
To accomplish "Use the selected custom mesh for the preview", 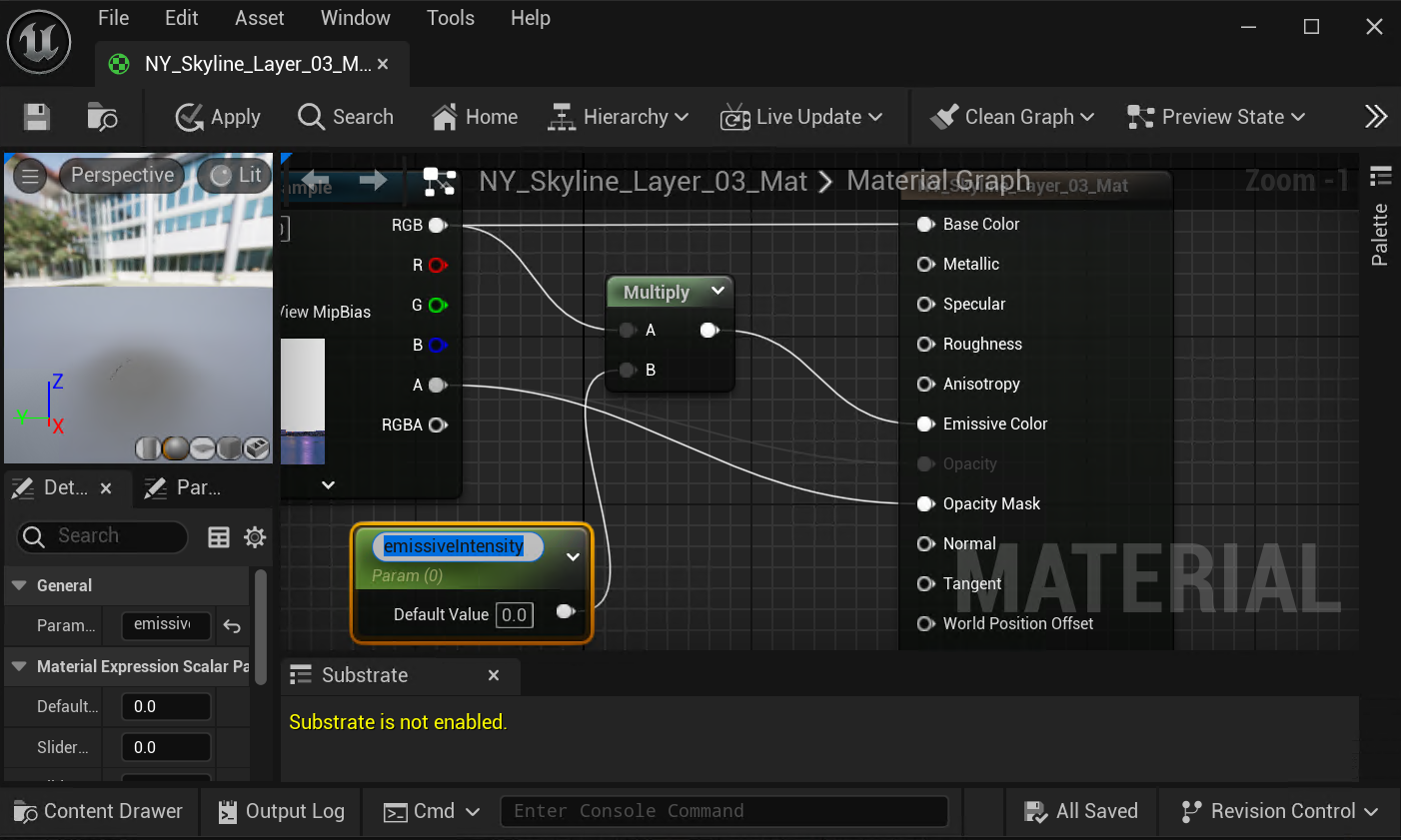I will pos(257,448).
